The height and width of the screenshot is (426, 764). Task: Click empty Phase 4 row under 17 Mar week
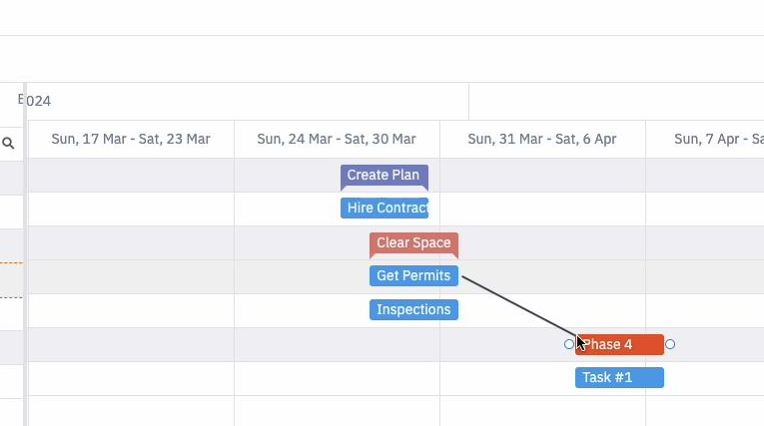[x=131, y=345]
